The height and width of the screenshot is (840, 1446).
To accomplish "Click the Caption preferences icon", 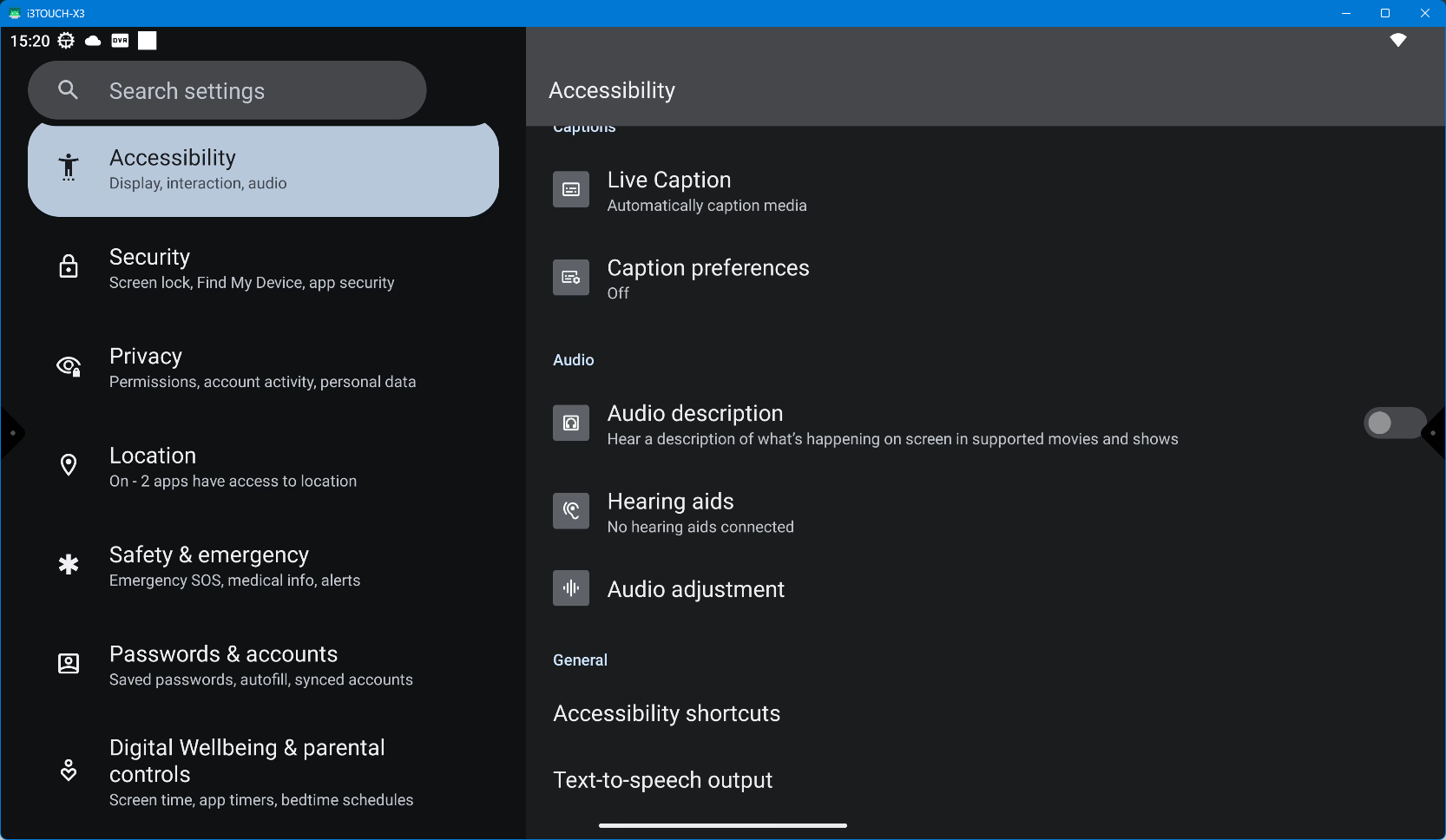I will (571, 278).
